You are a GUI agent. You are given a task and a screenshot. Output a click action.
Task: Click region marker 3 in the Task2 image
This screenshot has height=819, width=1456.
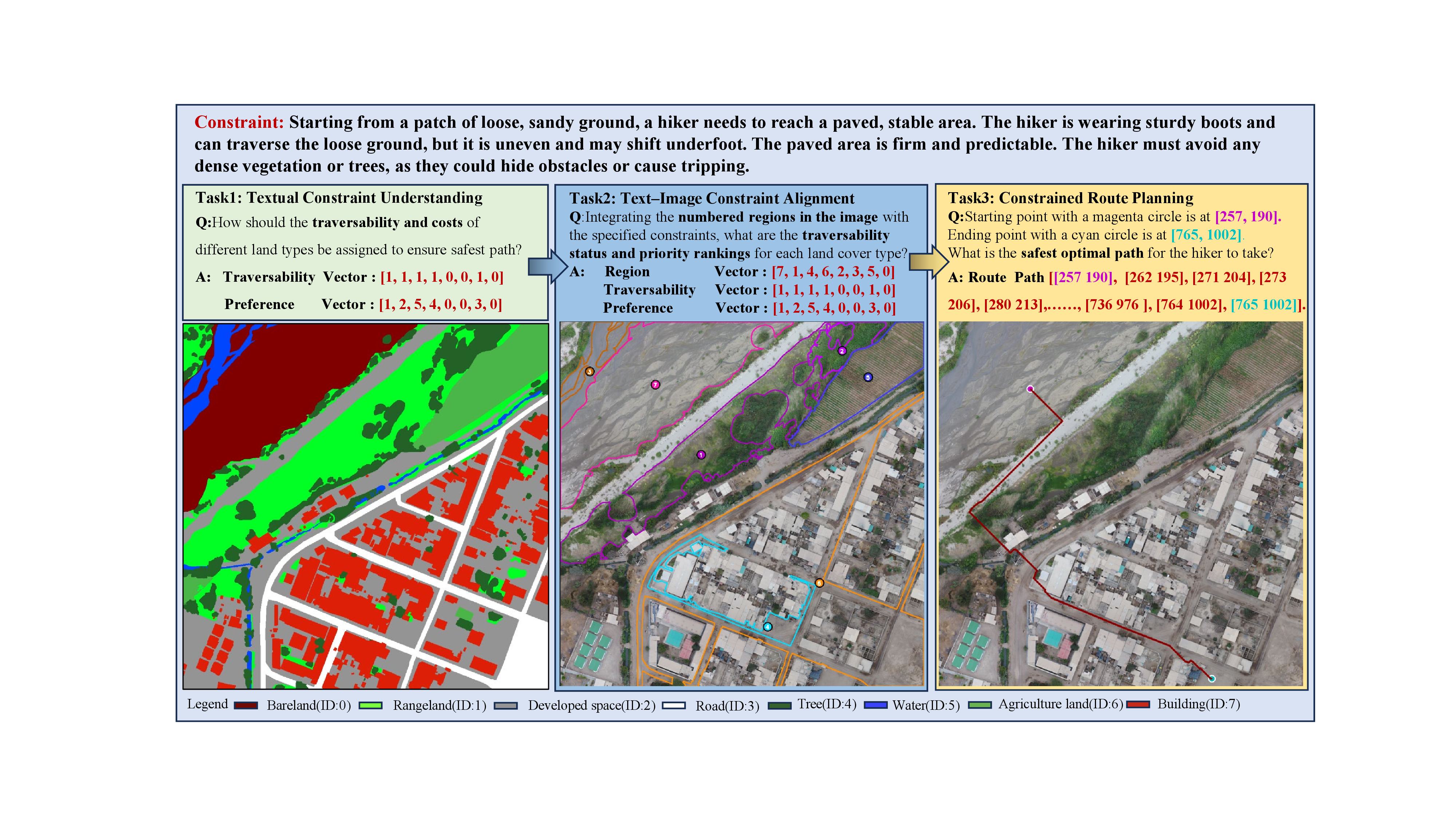point(590,371)
